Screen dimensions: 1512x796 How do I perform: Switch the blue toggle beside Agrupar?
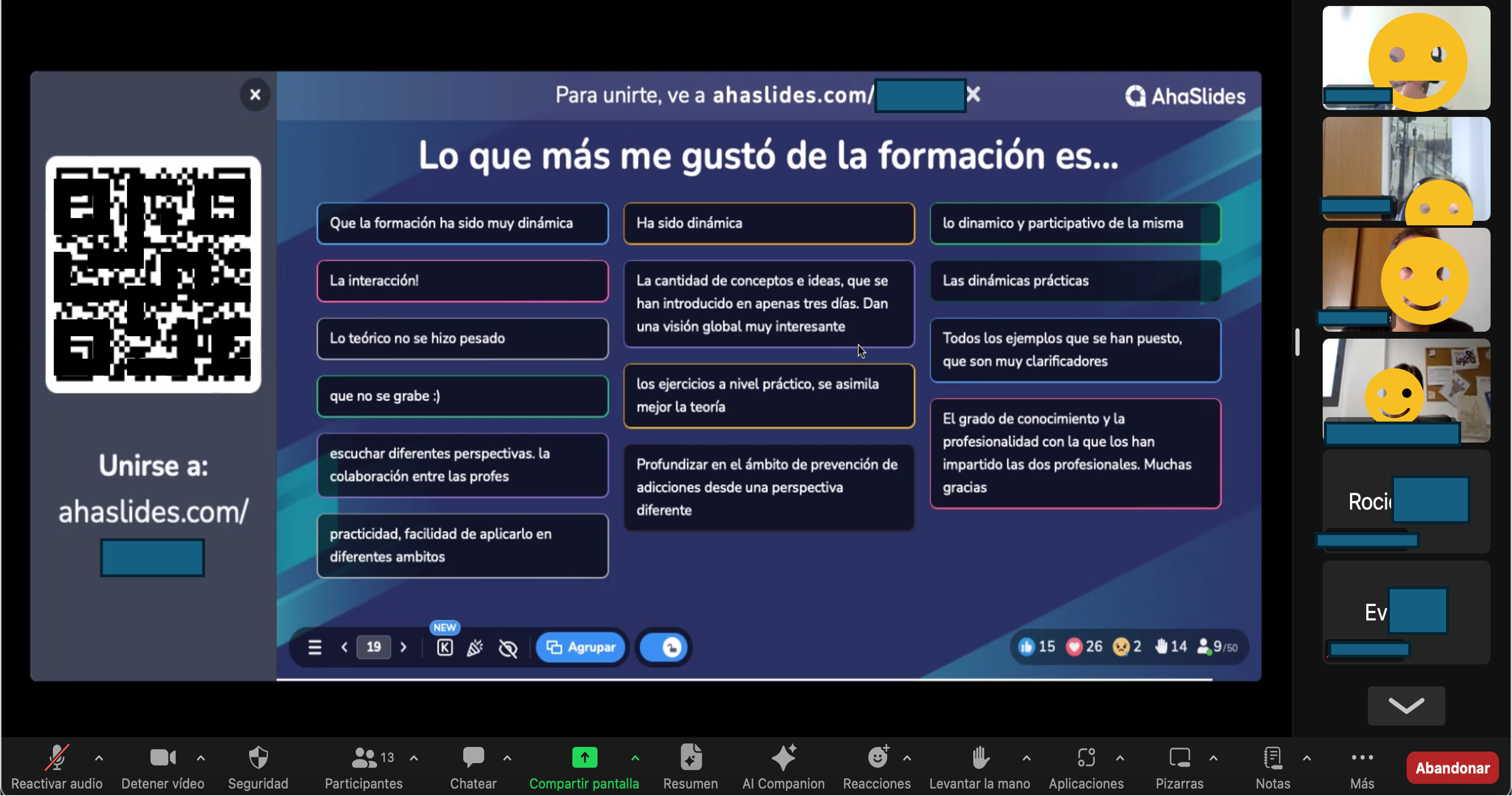point(663,647)
